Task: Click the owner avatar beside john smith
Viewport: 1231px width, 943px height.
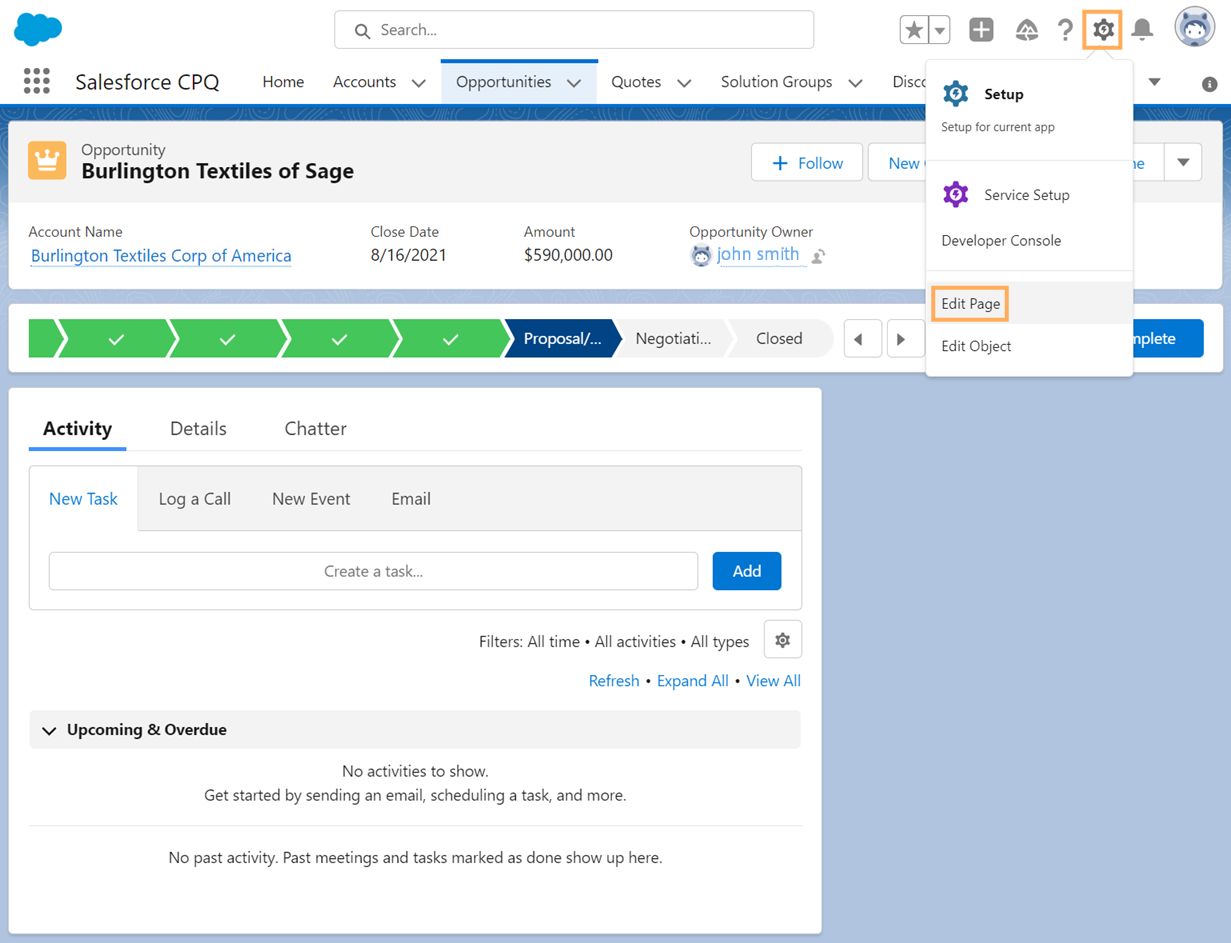Action: (x=701, y=255)
